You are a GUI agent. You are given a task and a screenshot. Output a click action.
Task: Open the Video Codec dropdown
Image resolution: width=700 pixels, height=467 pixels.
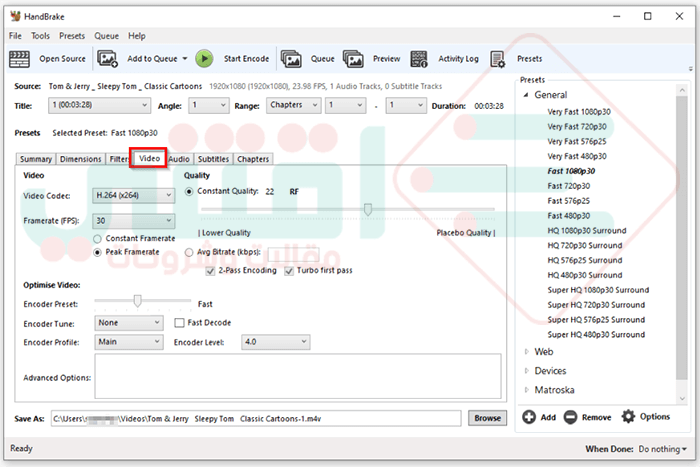pyautogui.click(x=133, y=196)
